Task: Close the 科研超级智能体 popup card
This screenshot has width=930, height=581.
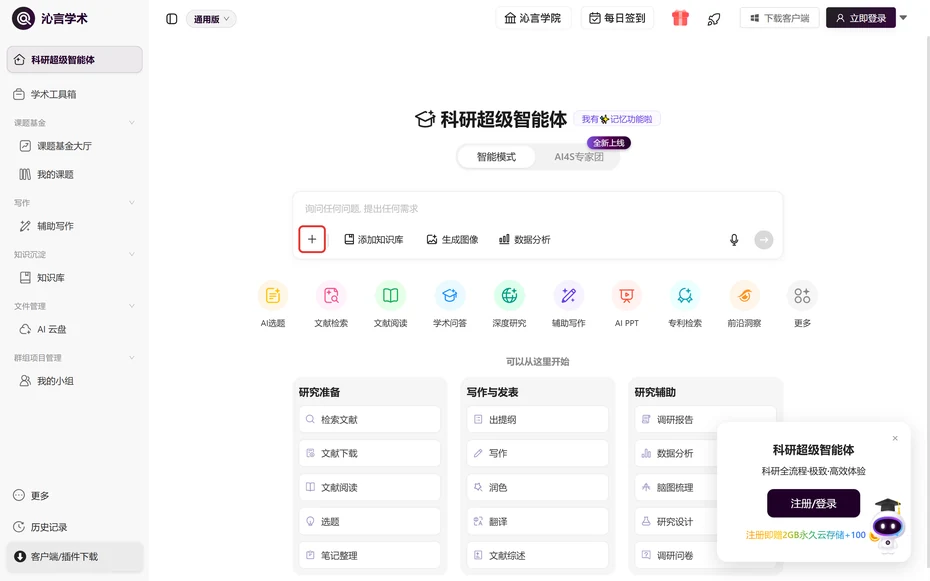Action: click(895, 438)
